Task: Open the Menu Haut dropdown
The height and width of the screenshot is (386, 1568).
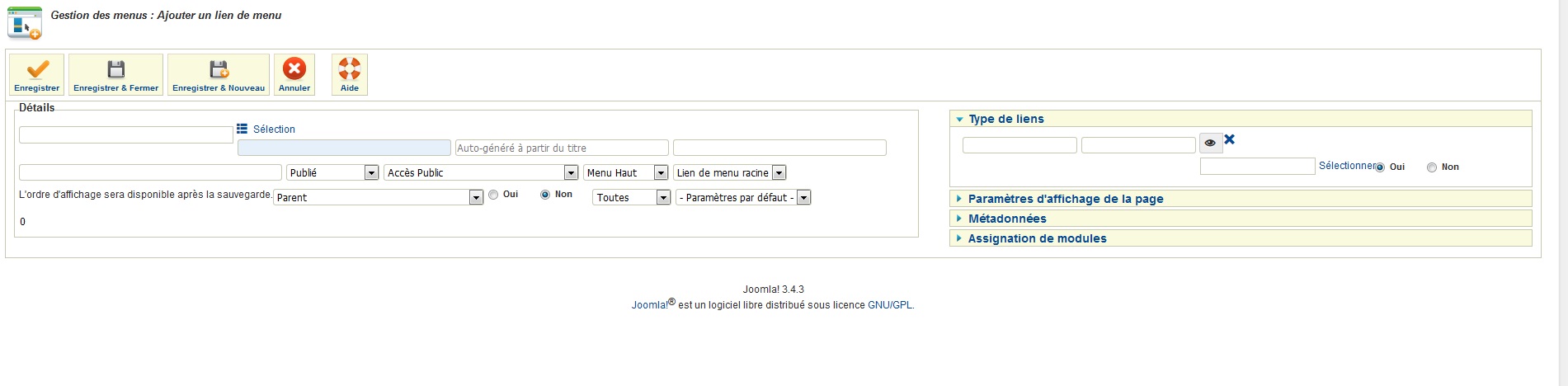Action: pos(626,172)
